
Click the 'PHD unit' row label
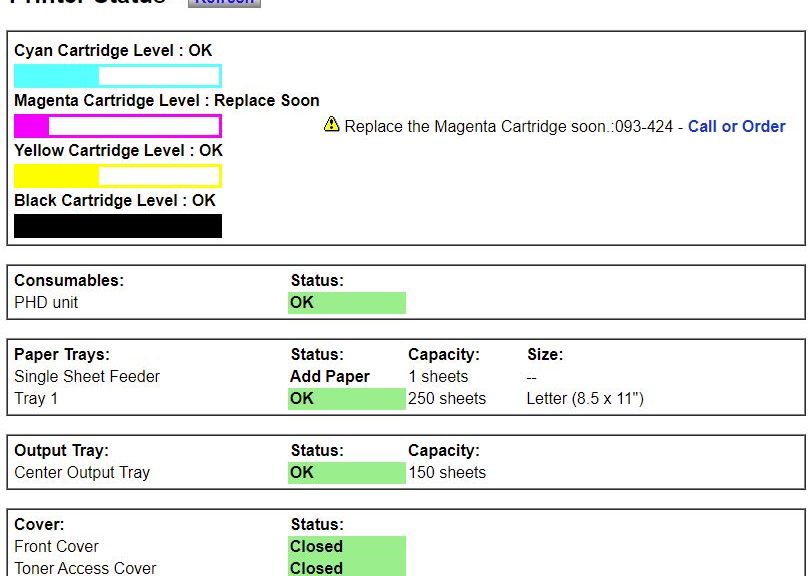tap(46, 302)
